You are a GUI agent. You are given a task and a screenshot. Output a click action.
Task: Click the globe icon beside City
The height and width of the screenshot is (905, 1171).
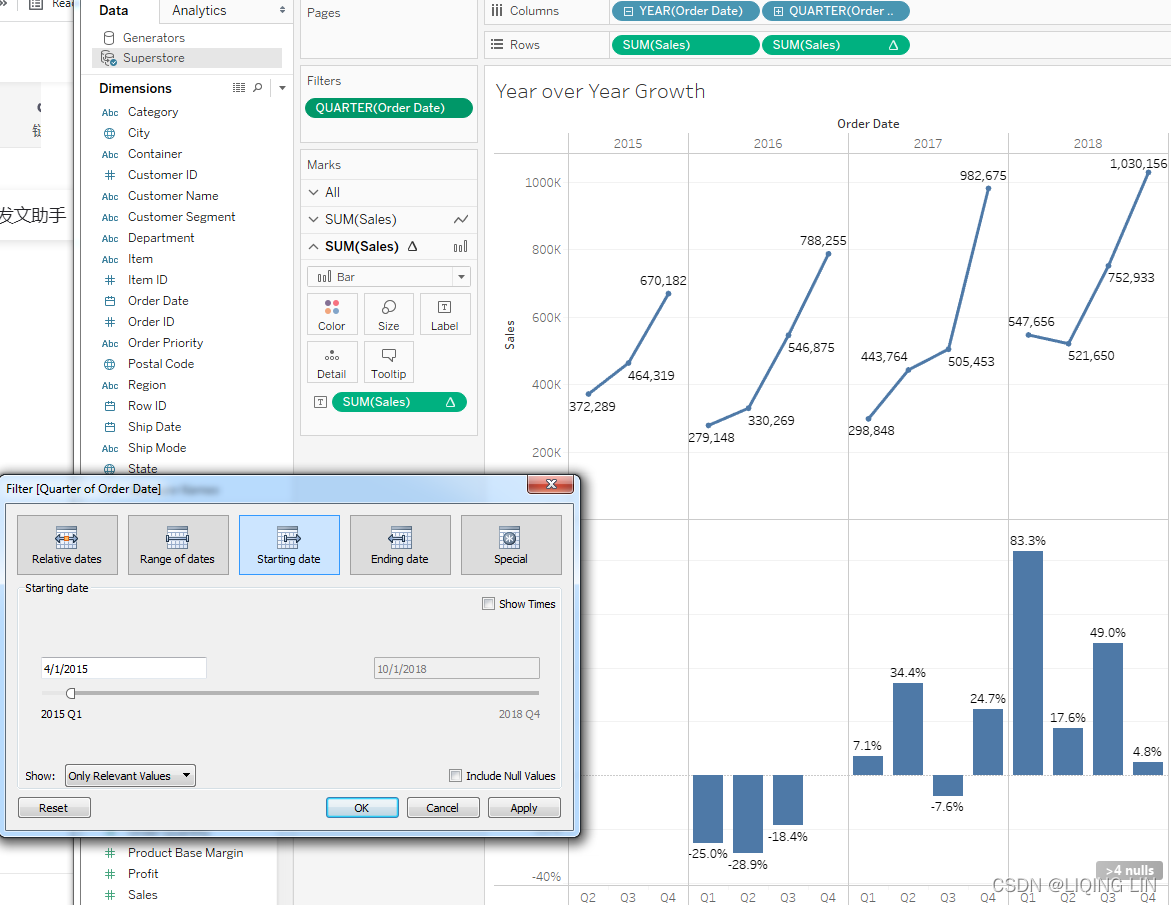pos(110,133)
